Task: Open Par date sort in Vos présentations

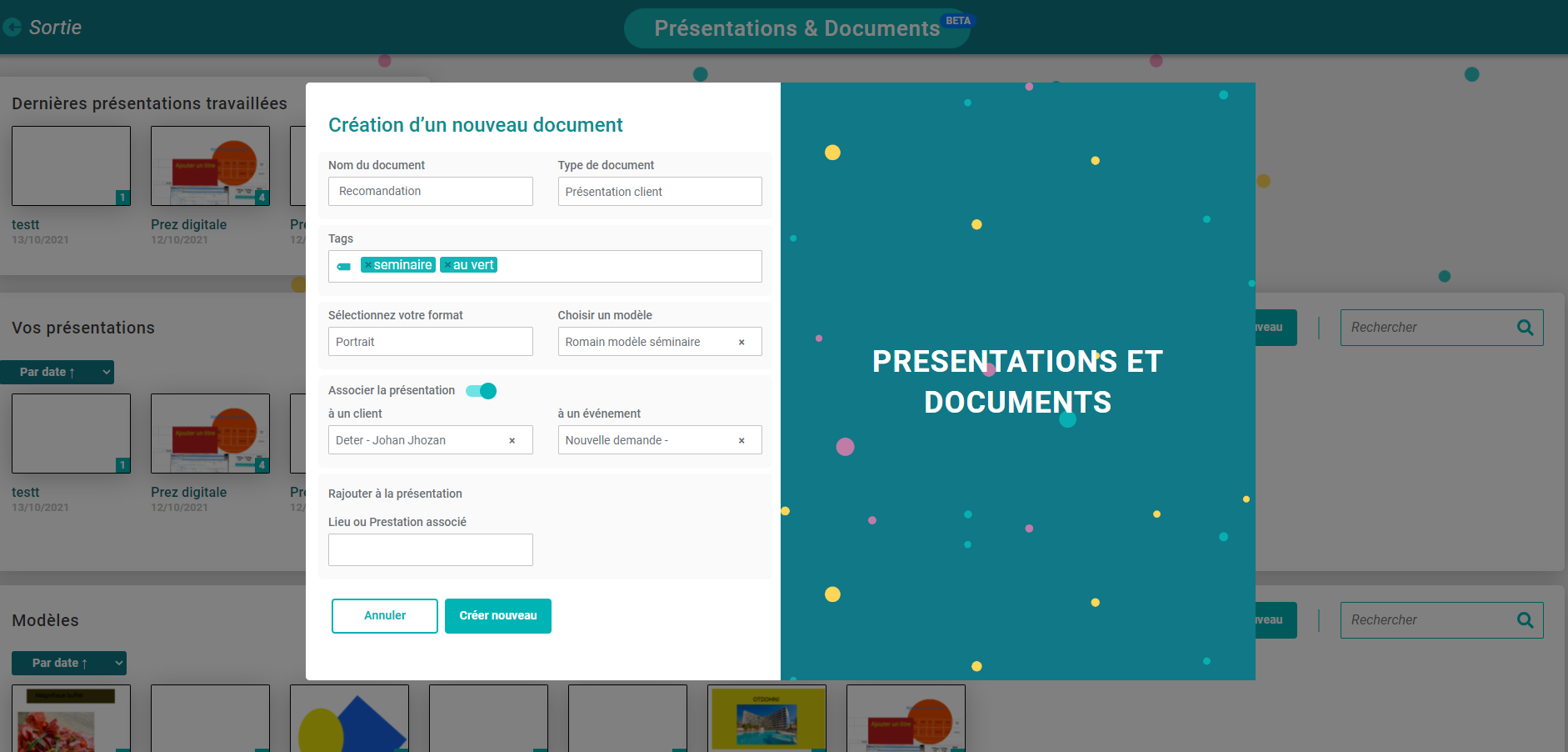Action: tap(57, 372)
